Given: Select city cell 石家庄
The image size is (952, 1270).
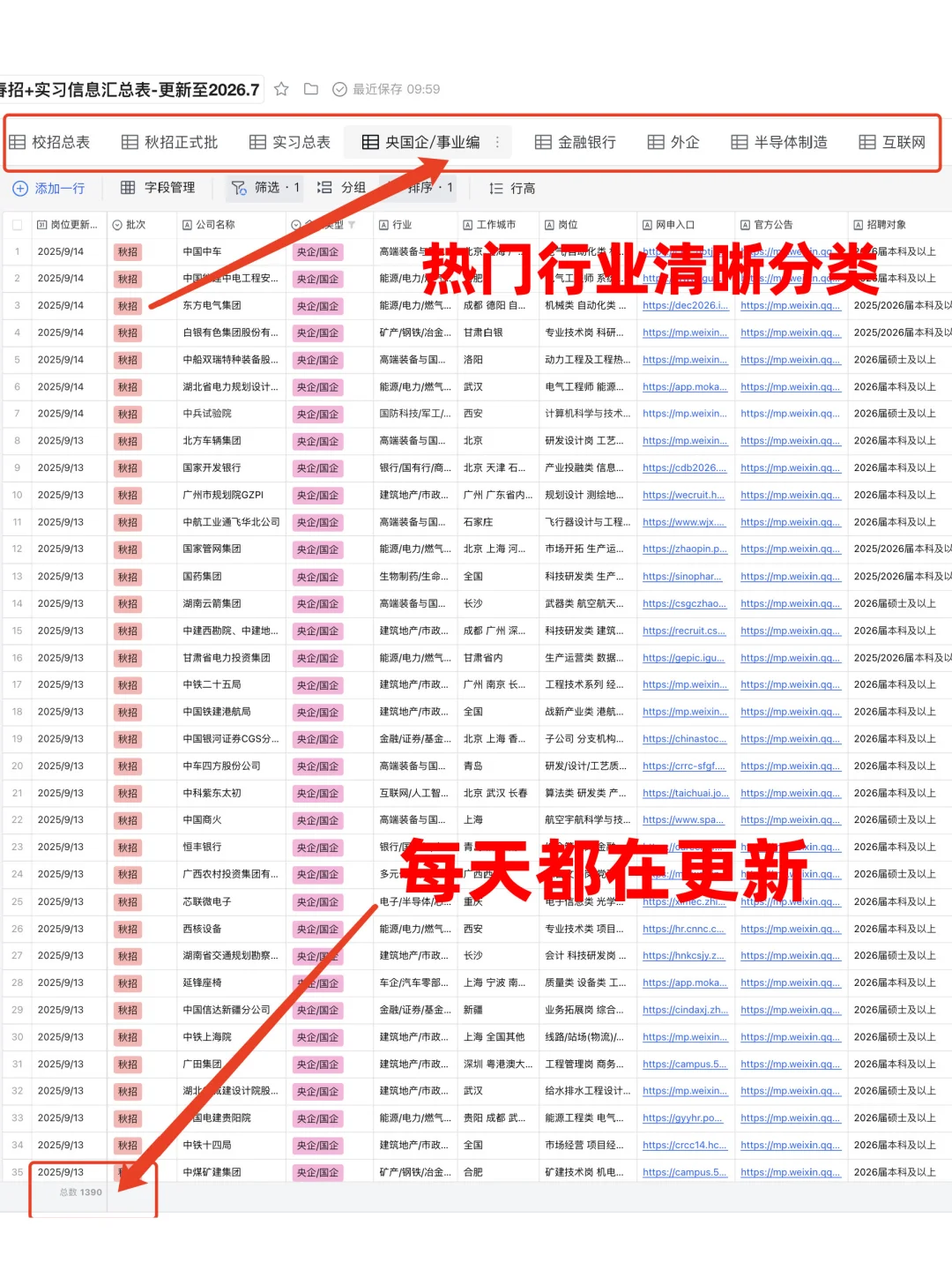Looking at the screenshot, I should pos(499,522).
